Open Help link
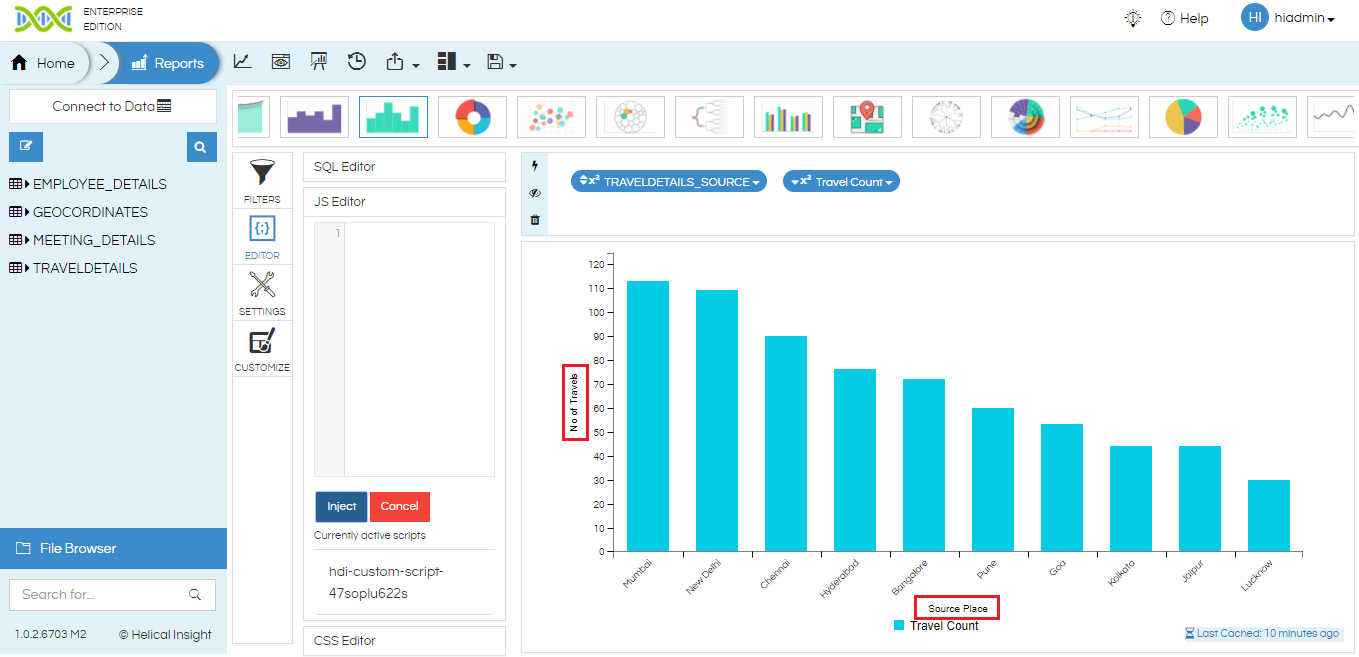This screenshot has width=1359, height=657. (x=1185, y=18)
